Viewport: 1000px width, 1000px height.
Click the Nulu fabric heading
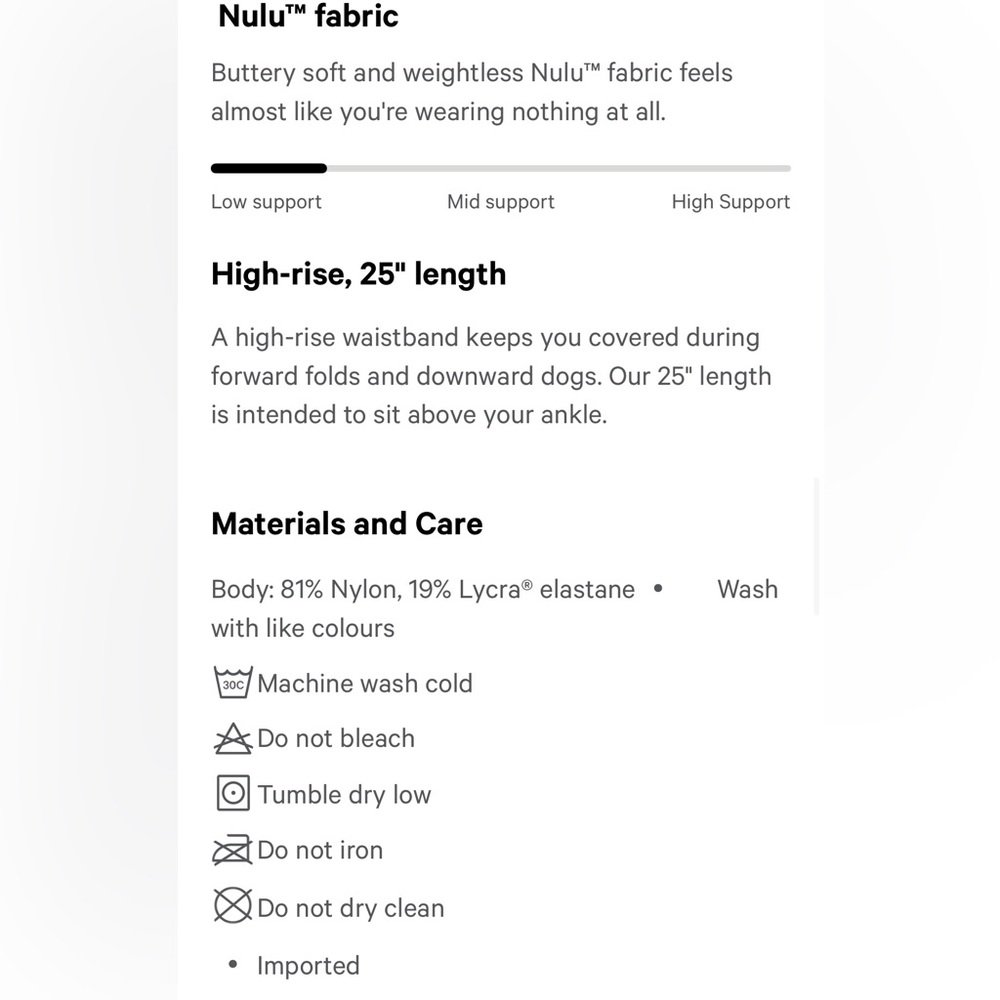[308, 16]
